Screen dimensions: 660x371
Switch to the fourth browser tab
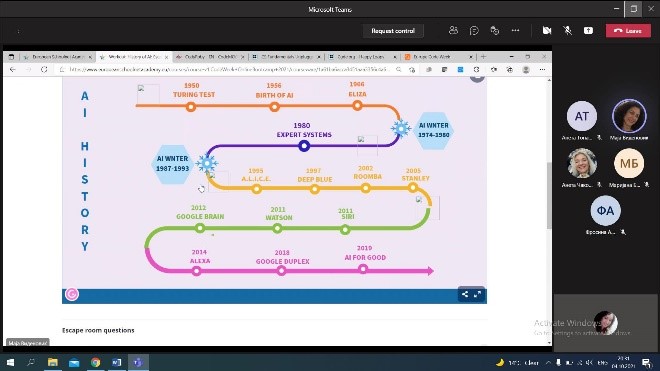[x=287, y=56]
